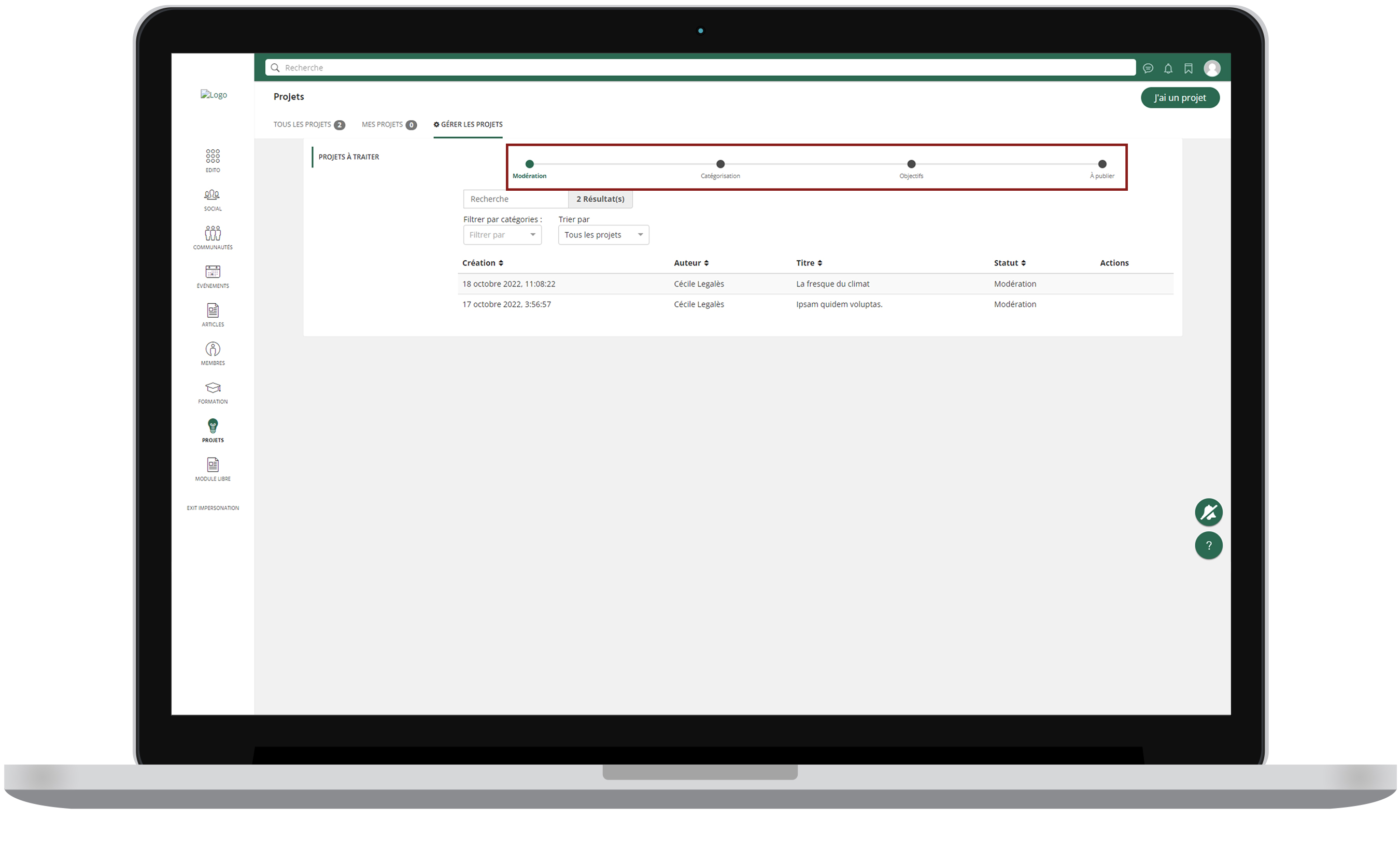Open the Tous les projets sort dropdown
This screenshot has width=1400, height=848.
pos(603,235)
